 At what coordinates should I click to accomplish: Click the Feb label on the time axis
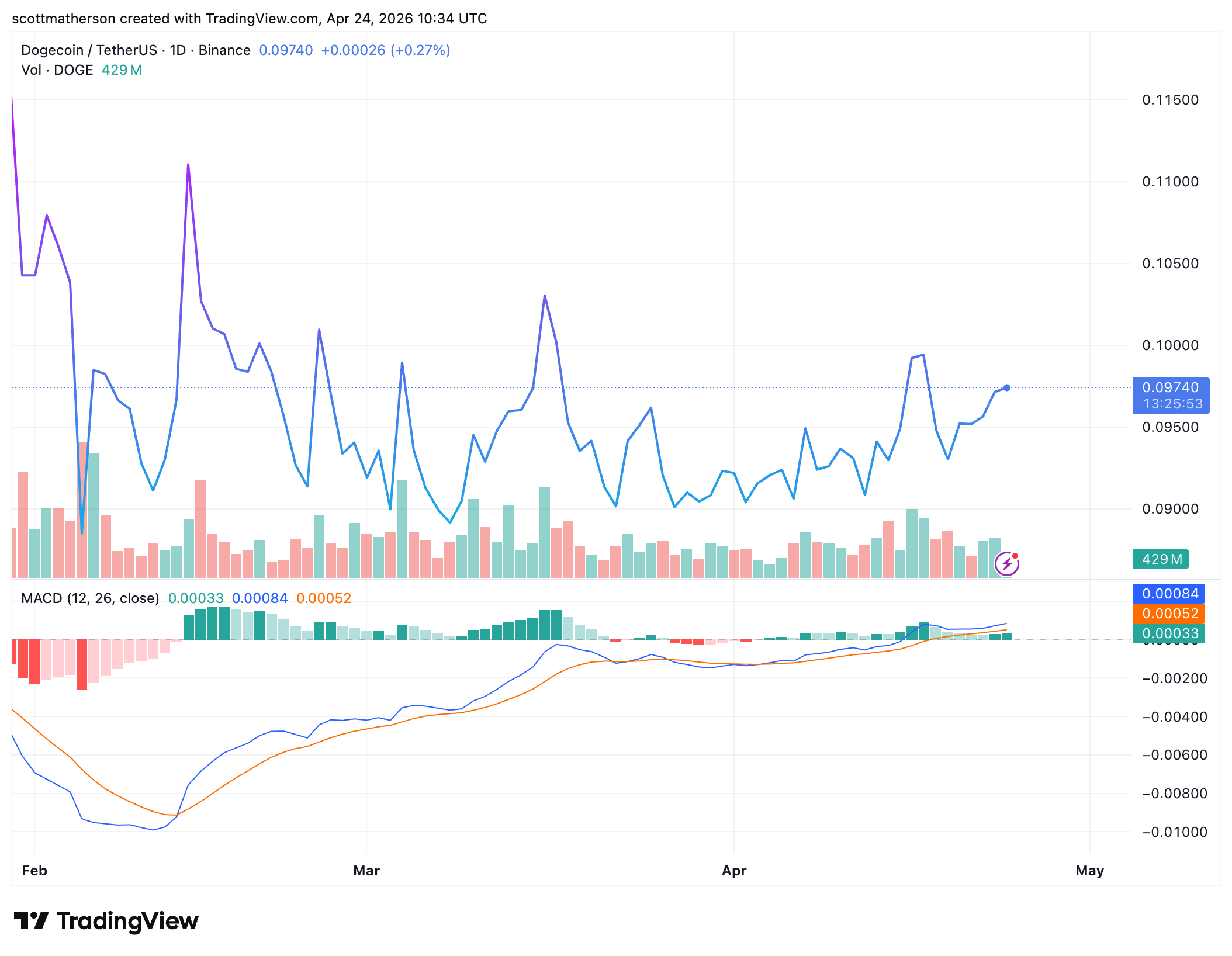click(x=34, y=870)
